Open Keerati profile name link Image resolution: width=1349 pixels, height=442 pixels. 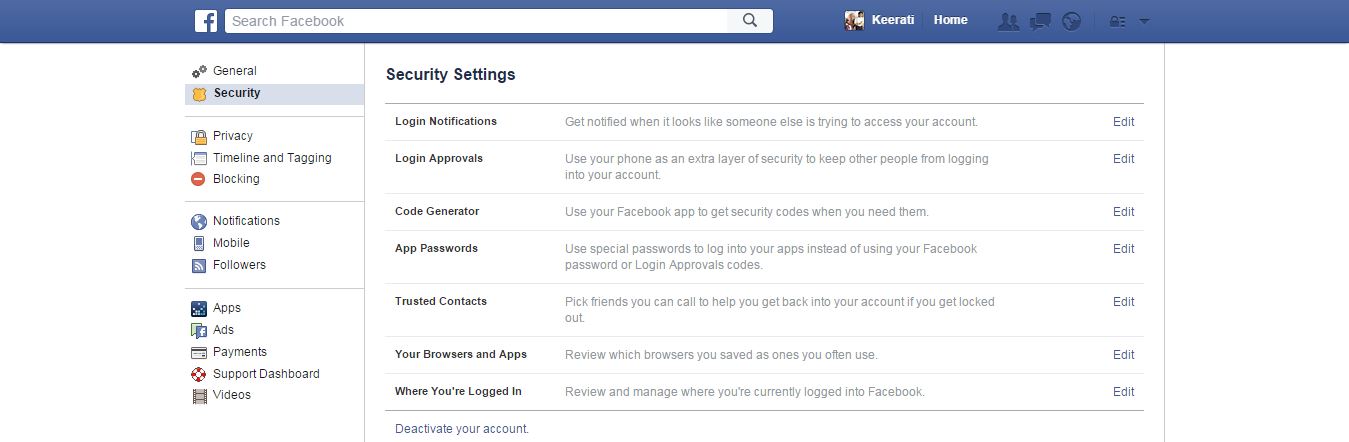coord(893,20)
